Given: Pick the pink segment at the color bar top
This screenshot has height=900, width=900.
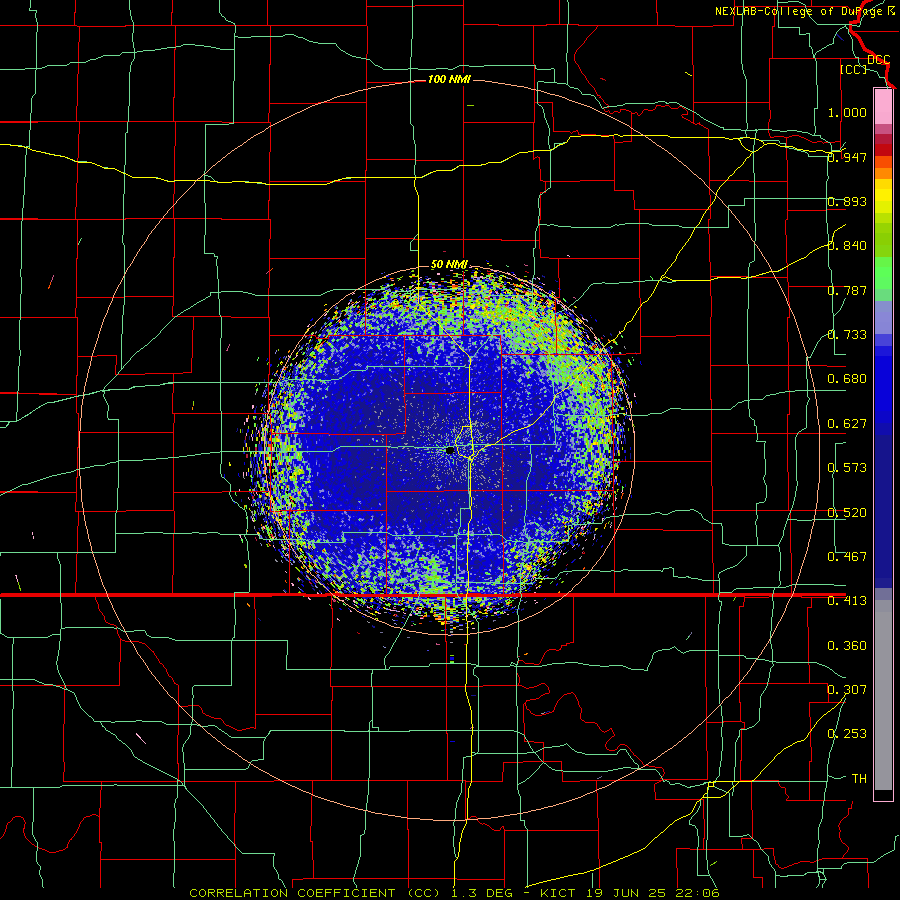Looking at the screenshot, I should click(883, 106).
